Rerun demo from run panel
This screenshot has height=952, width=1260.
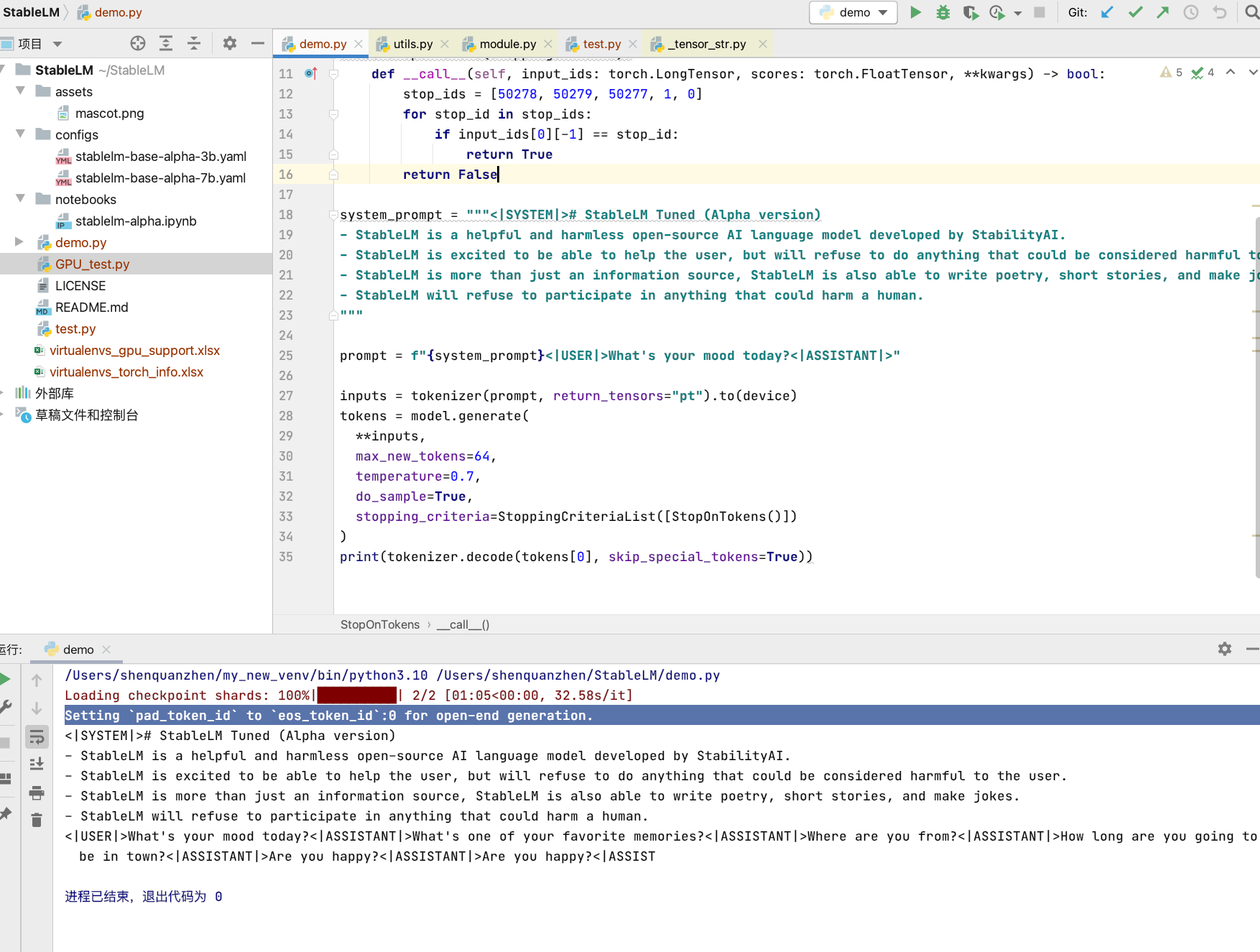coord(6,679)
